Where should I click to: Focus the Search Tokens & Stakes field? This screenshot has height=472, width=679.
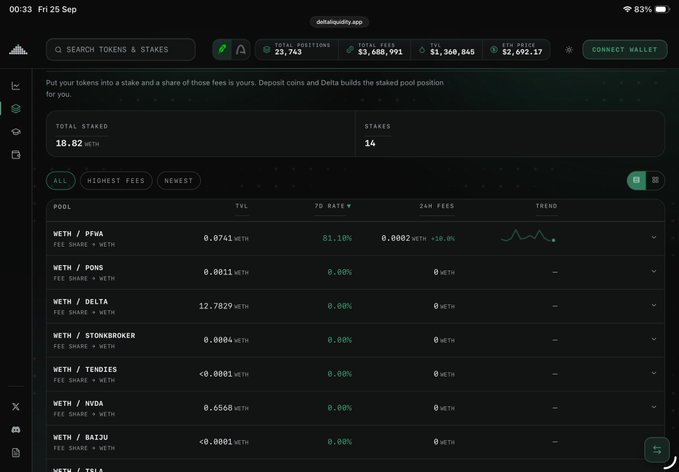tap(121, 49)
